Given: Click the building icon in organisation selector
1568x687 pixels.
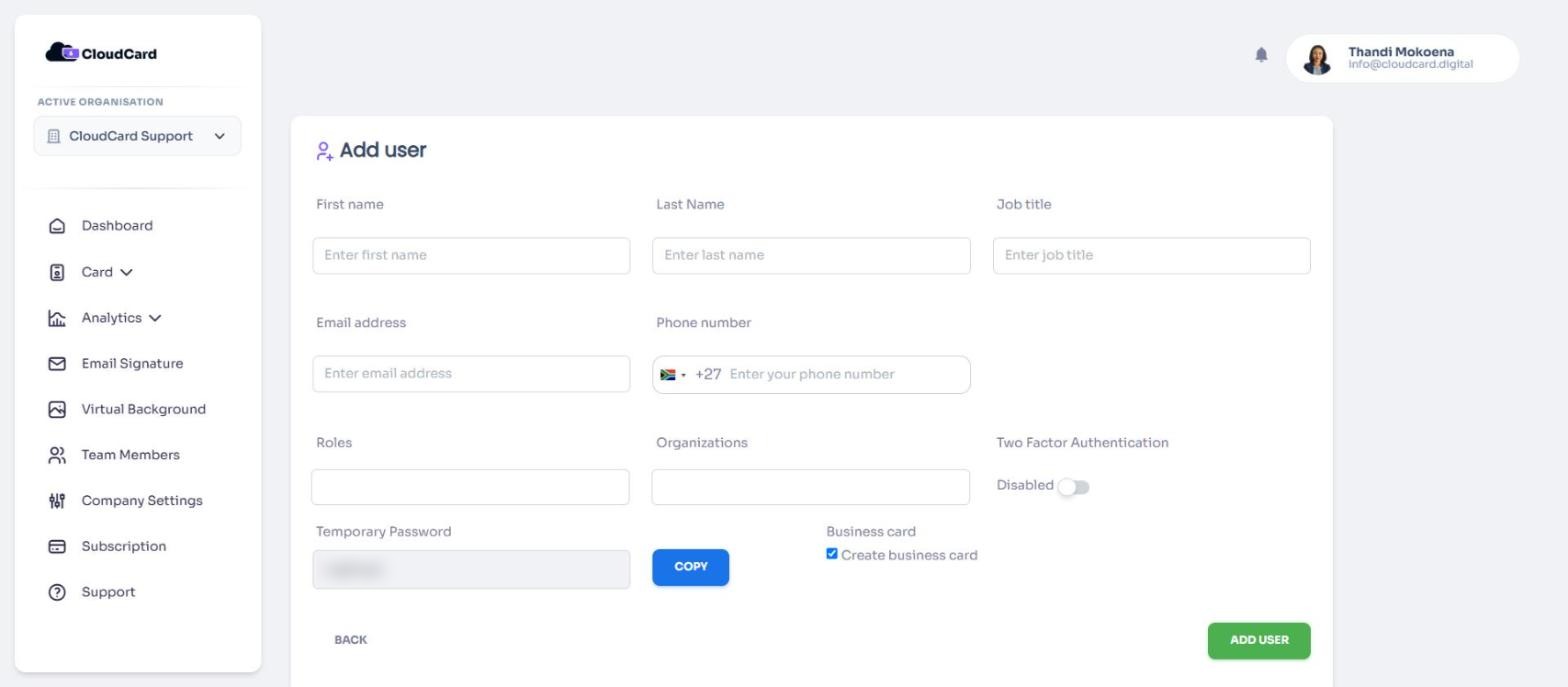Looking at the screenshot, I should tap(54, 136).
